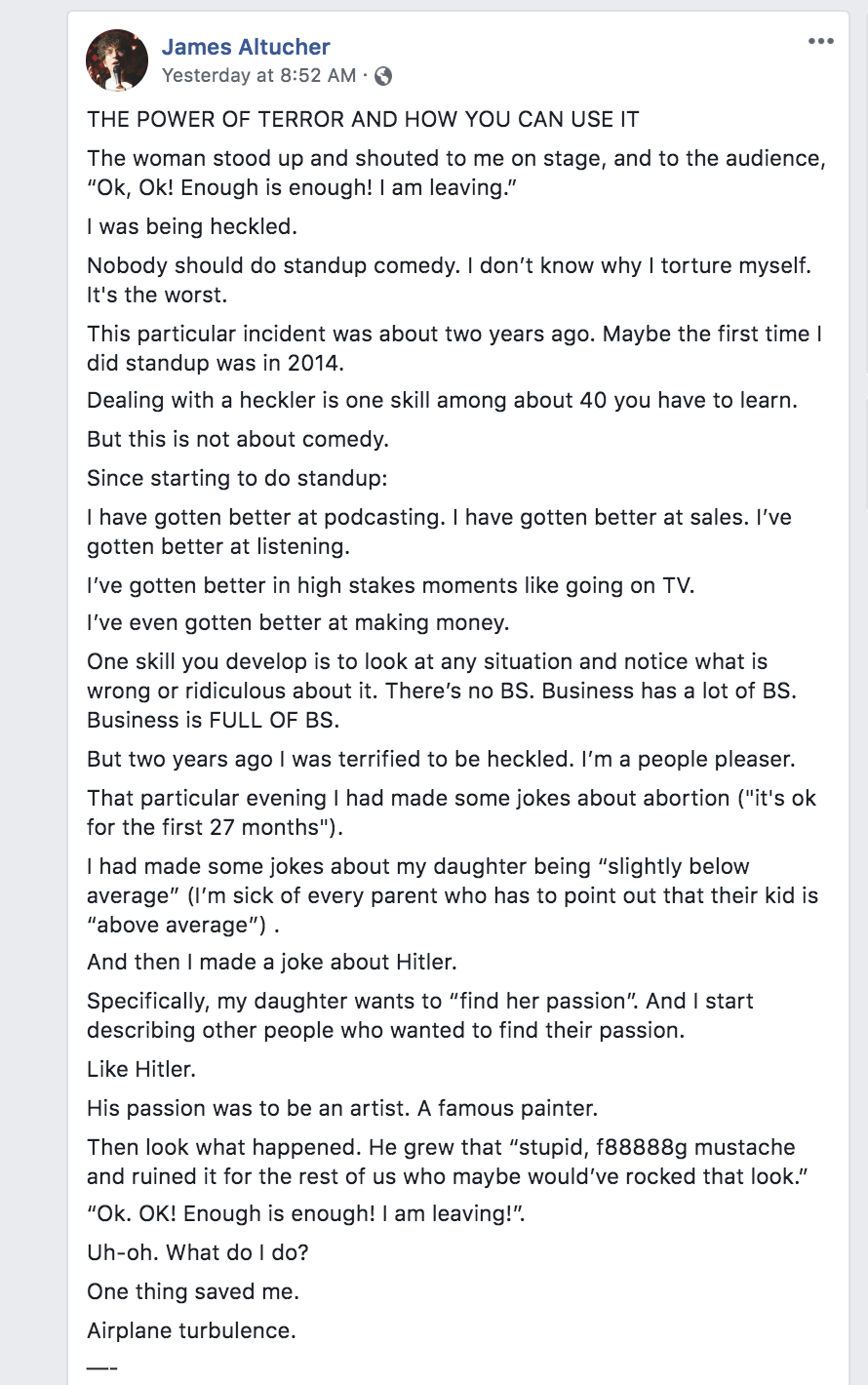Image resolution: width=868 pixels, height=1385 pixels.
Task: Click the 'better at making money' line
Action: pyautogui.click(x=298, y=622)
